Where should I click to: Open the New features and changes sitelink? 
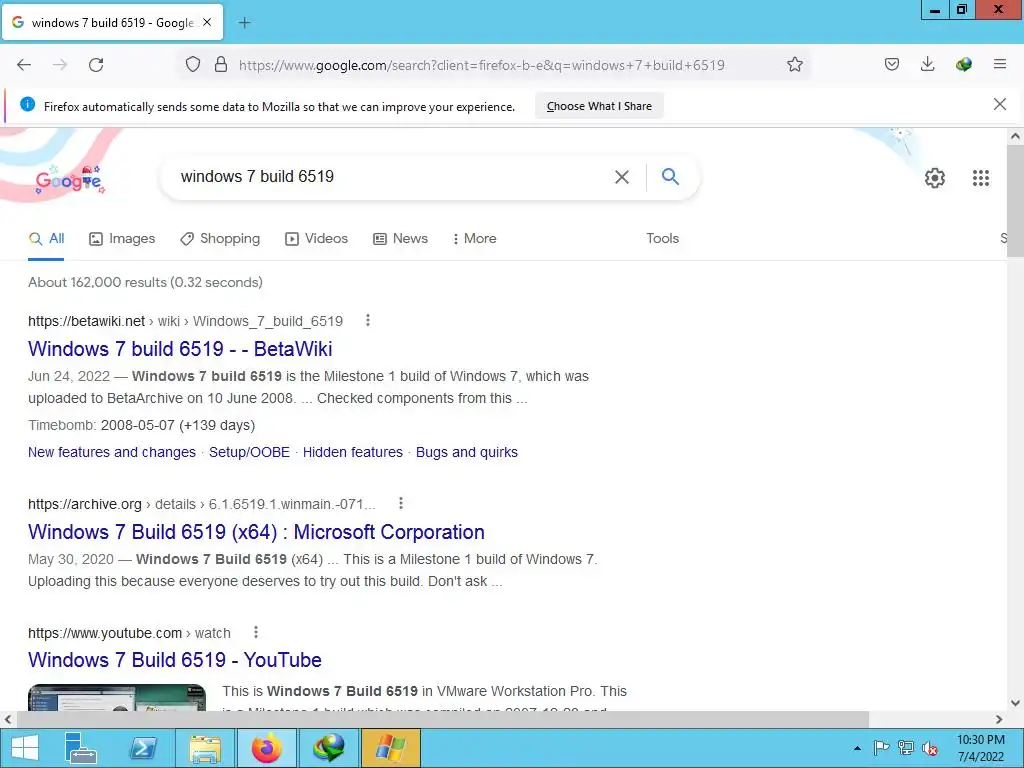point(112,452)
